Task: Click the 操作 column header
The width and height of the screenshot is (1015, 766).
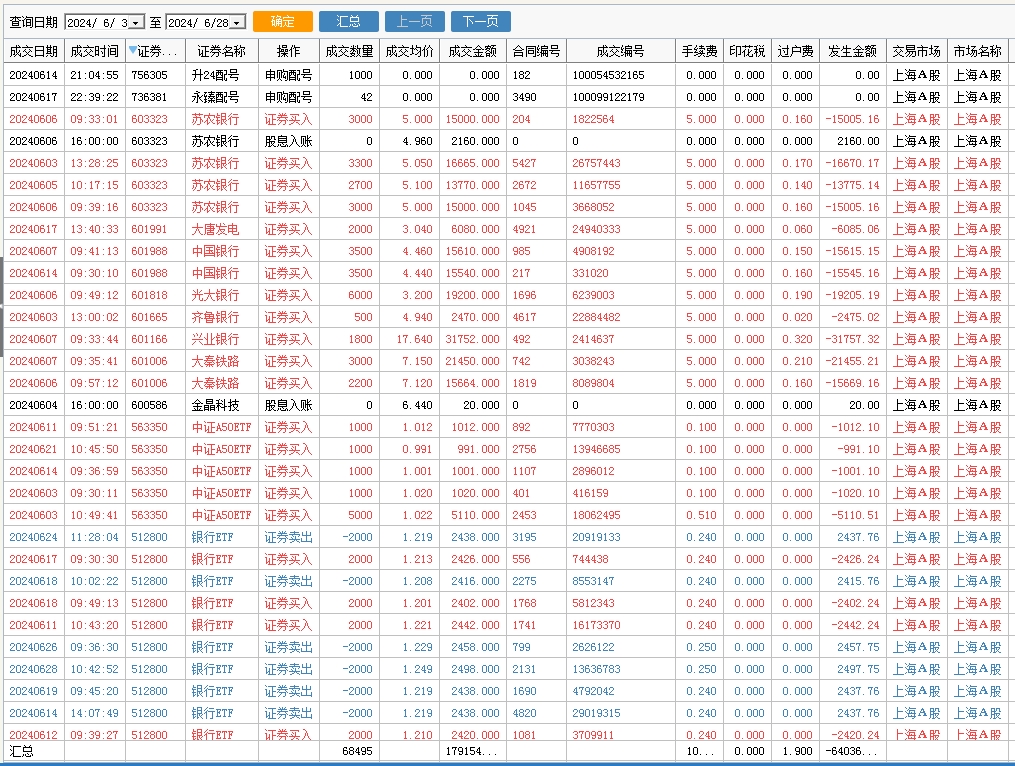Action: [x=289, y=51]
